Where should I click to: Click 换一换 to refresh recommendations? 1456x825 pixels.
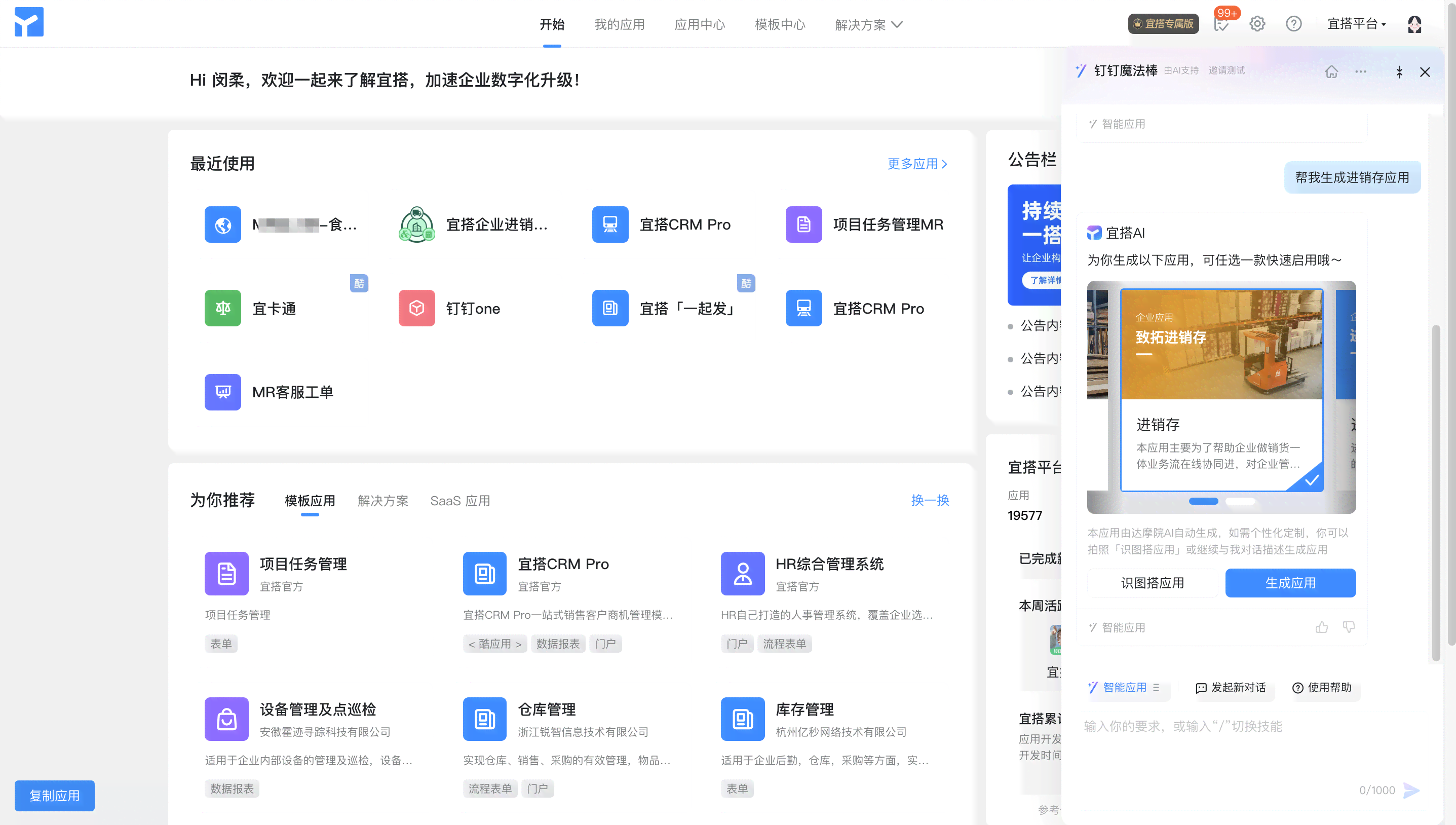[x=930, y=500]
